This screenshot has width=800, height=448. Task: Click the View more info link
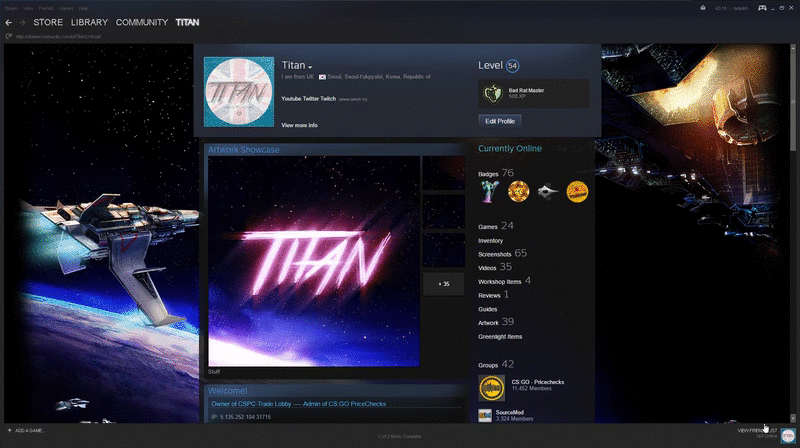pyautogui.click(x=299, y=125)
